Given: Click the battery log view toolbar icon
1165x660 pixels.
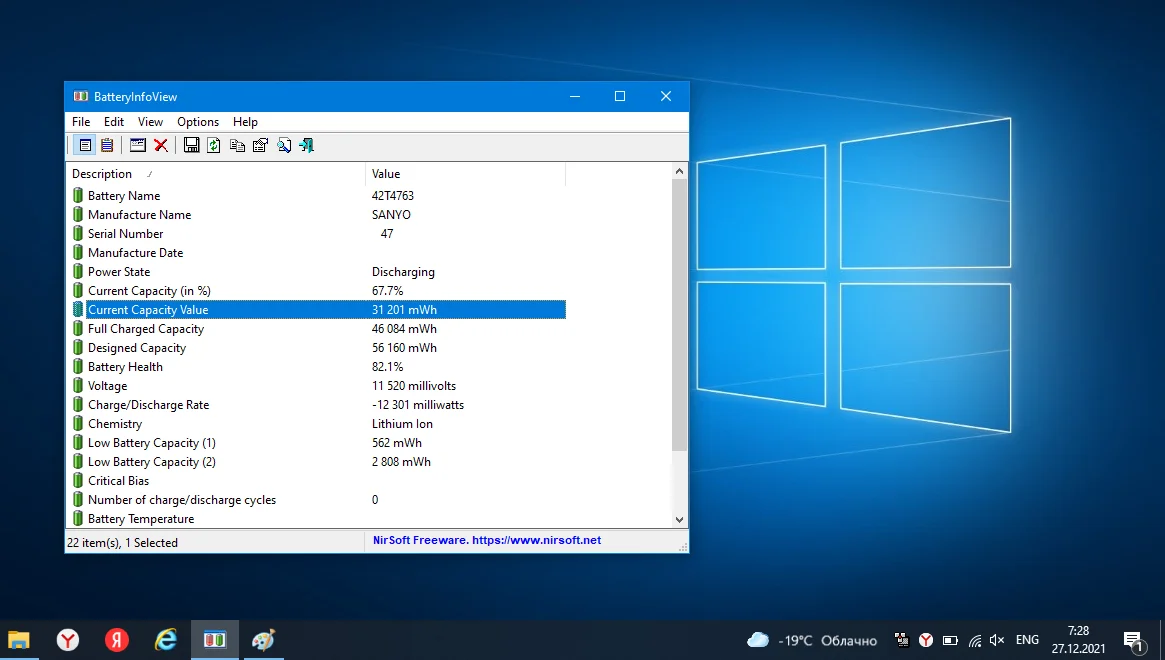Looking at the screenshot, I should point(107,145).
